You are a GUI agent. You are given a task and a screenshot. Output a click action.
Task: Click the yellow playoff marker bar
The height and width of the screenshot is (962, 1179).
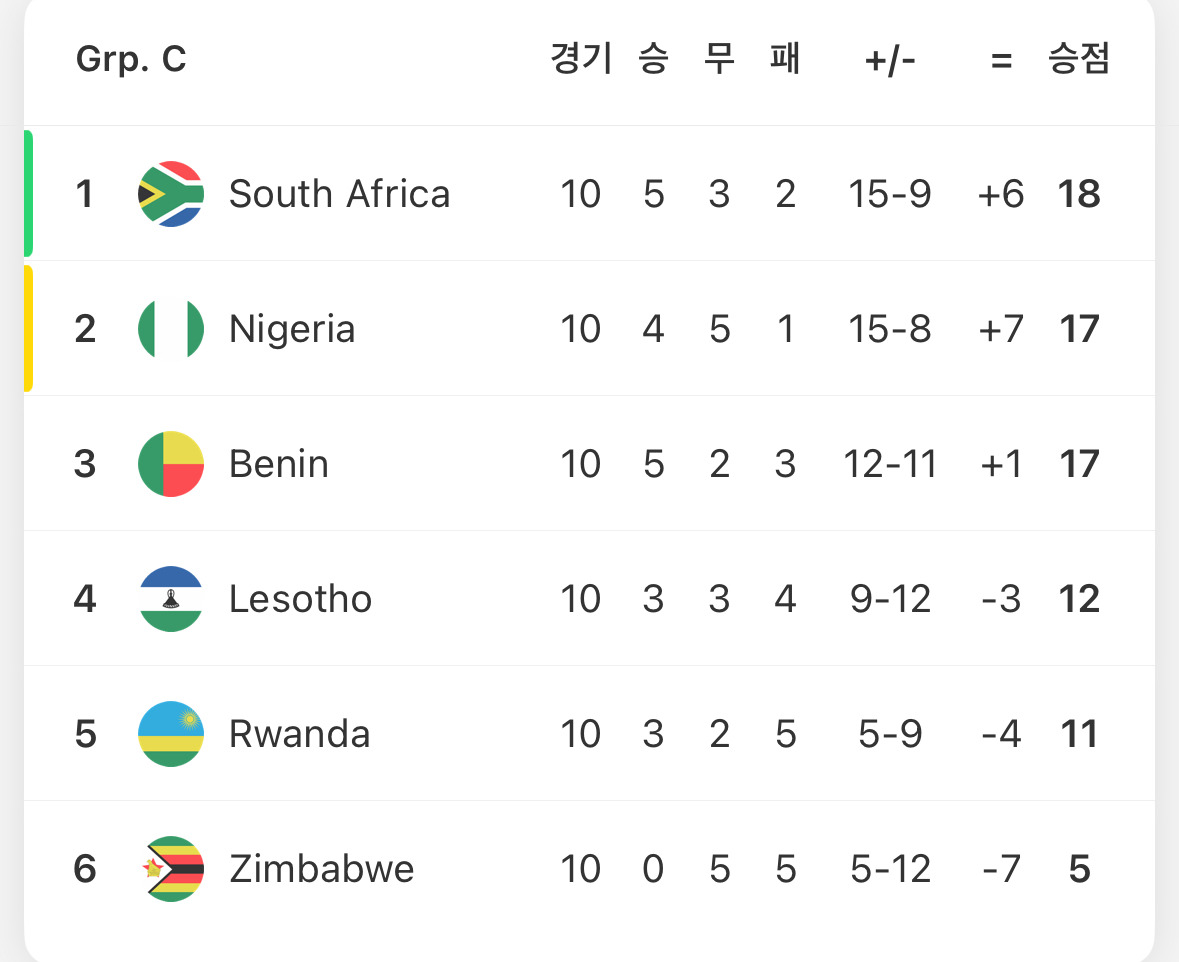(x=28, y=328)
